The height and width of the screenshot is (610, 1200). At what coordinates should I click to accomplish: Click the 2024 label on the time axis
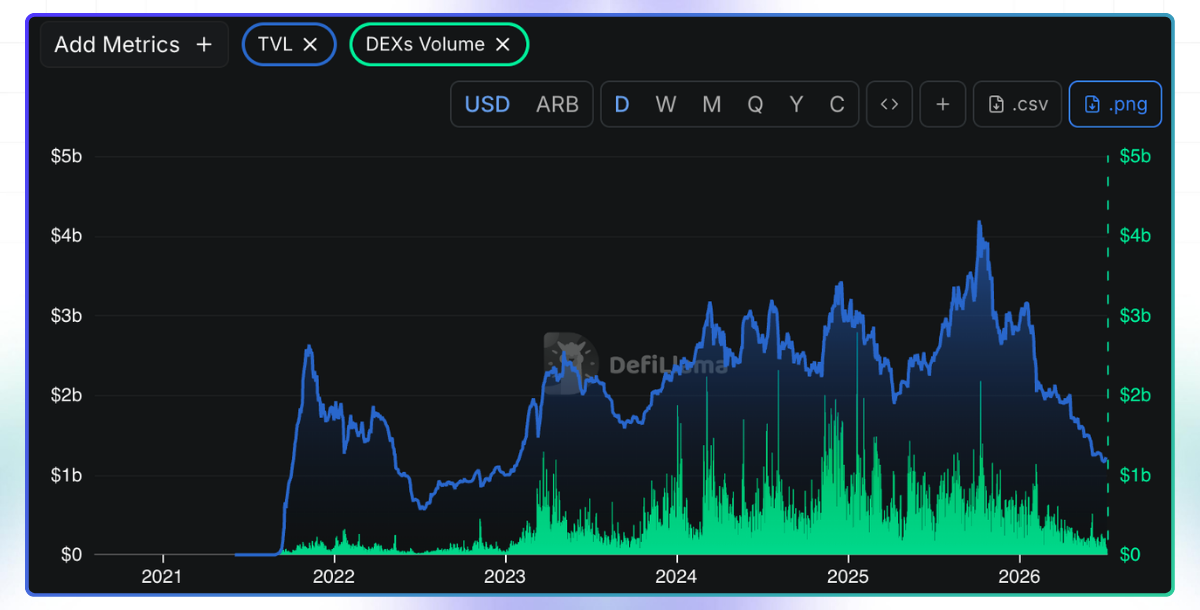coord(677,577)
